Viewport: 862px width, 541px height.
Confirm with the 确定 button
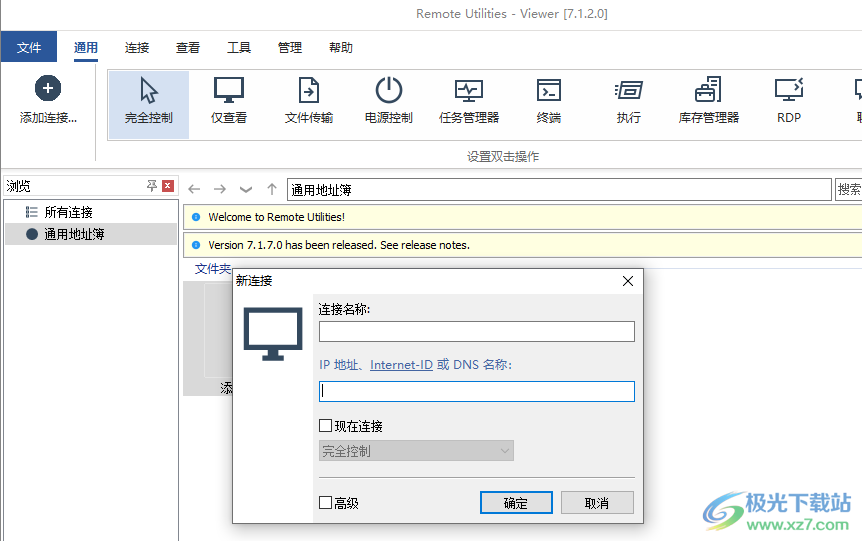click(516, 503)
